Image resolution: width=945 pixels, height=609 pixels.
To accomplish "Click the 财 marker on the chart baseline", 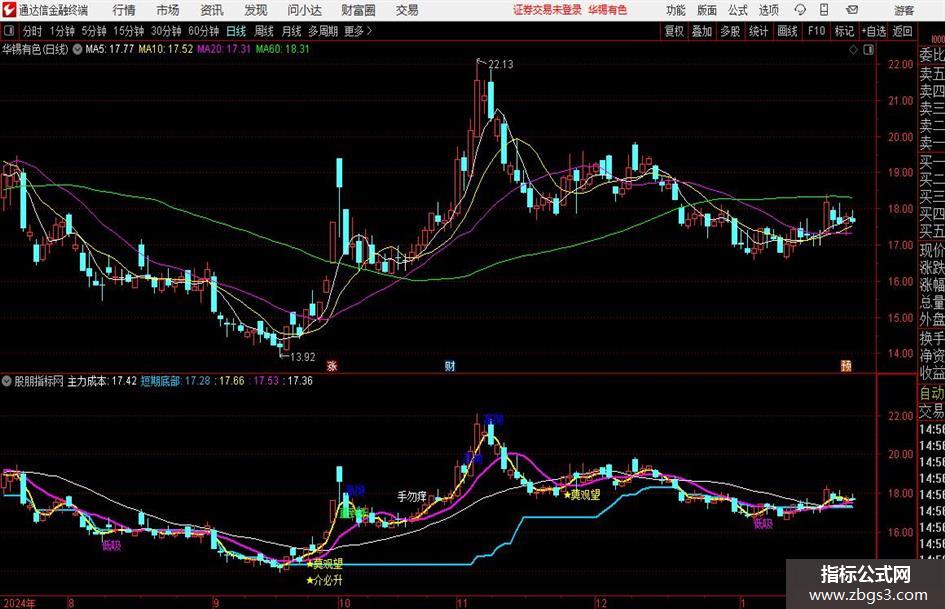I will 450,365.
